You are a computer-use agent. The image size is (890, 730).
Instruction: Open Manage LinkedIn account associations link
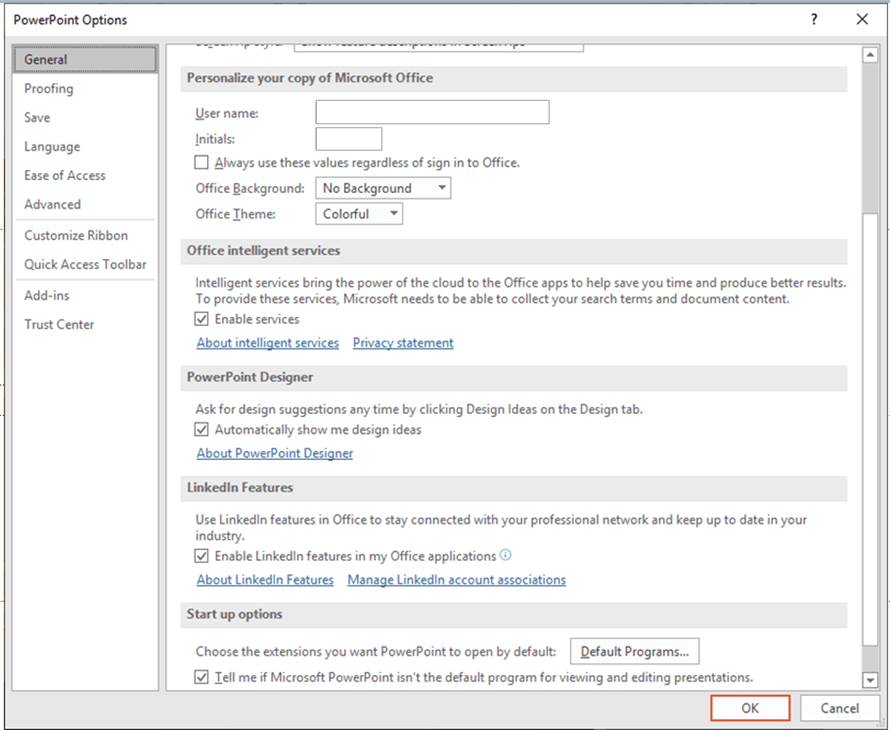pos(456,580)
